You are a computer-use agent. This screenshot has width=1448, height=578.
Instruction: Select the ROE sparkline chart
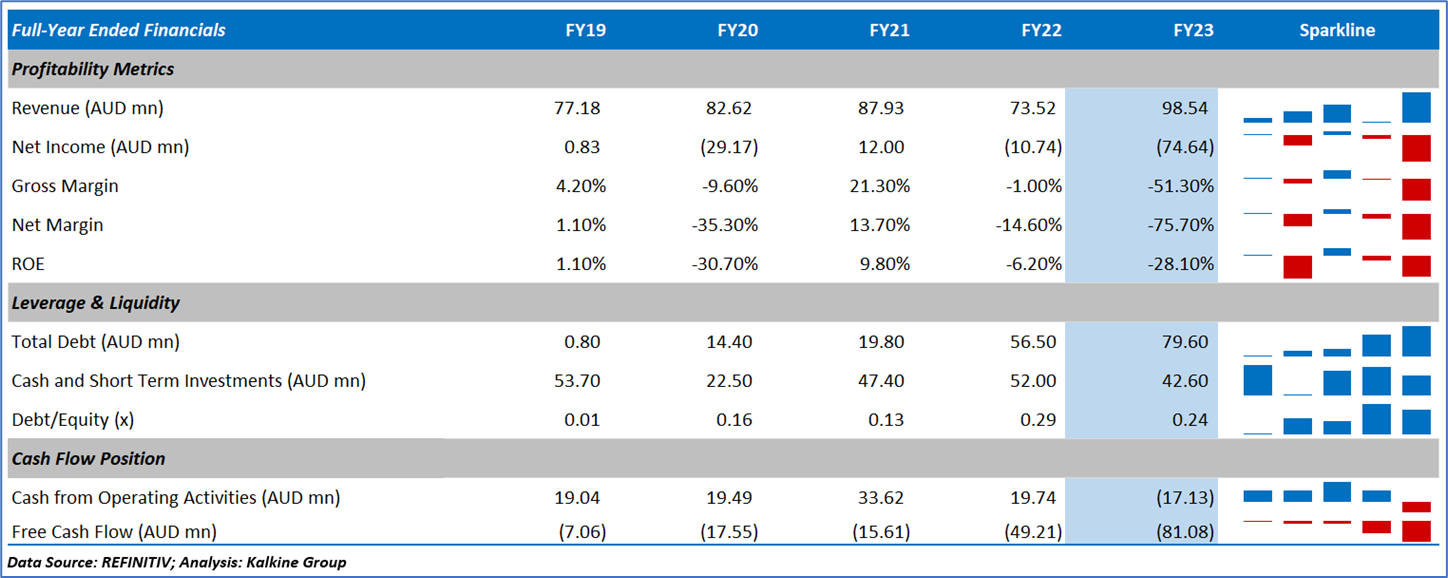pyautogui.click(x=1336, y=264)
